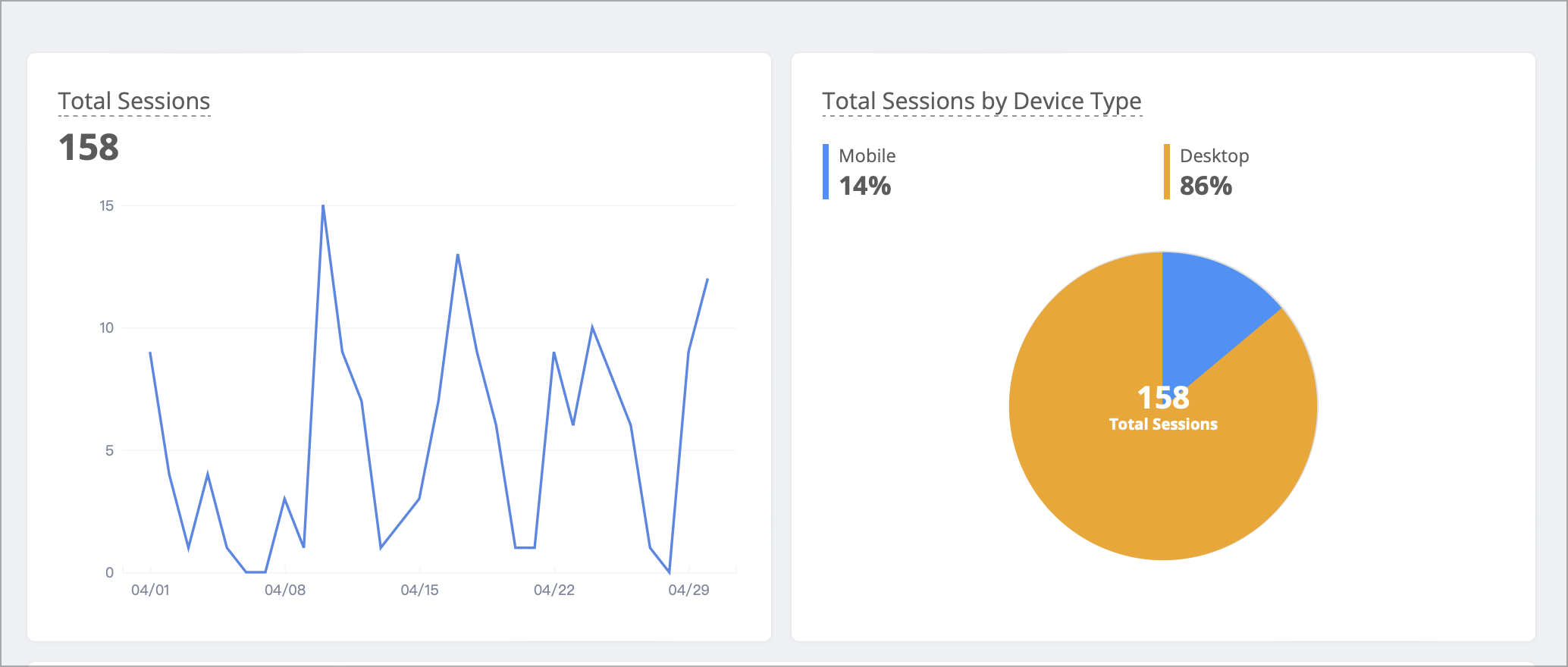Click the 04/15 x-axis date label

[419, 590]
